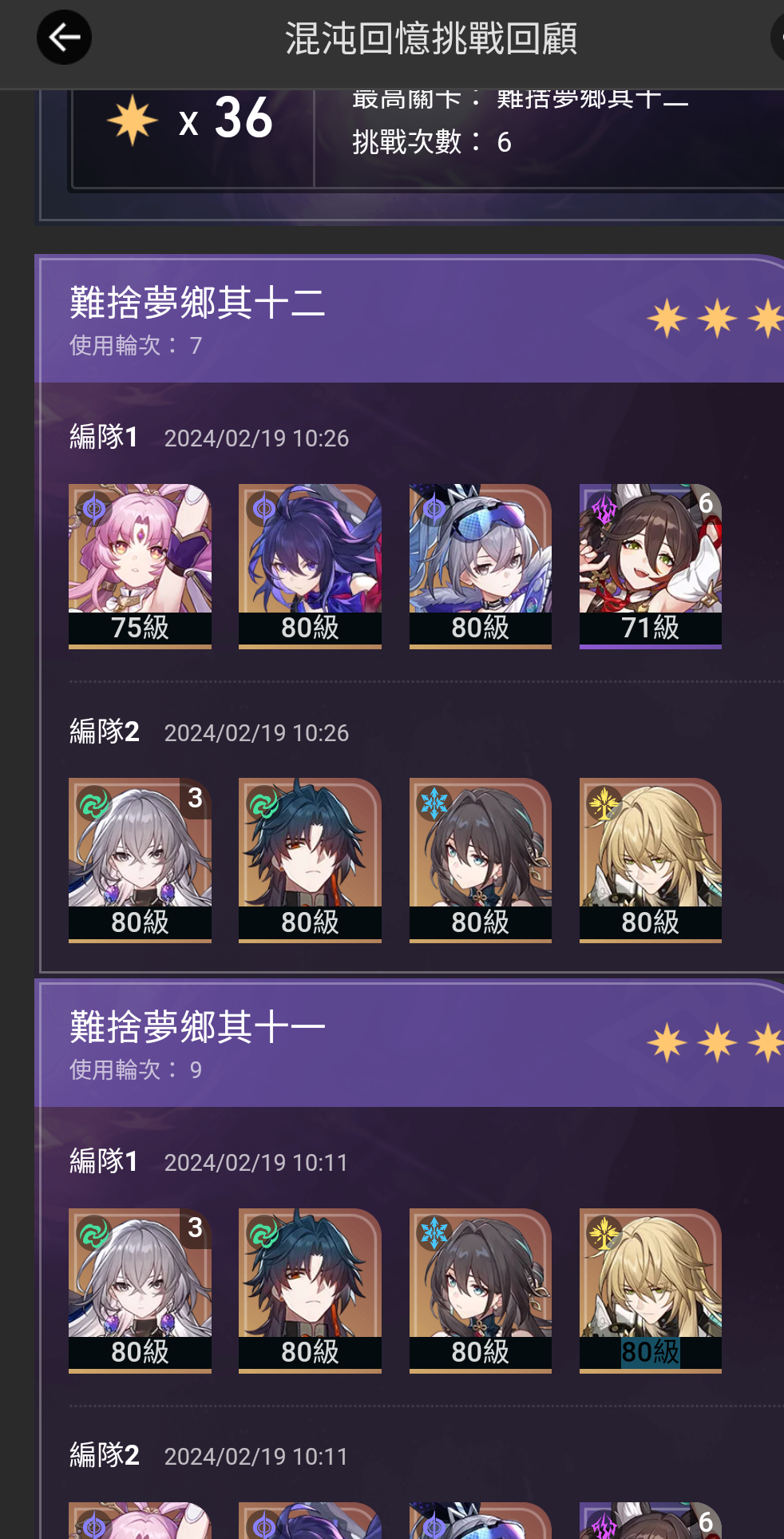Select the silver-haired goggles character in 編隊1
Image resolution: width=784 pixels, height=1539 pixels.
[x=480, y=566]
